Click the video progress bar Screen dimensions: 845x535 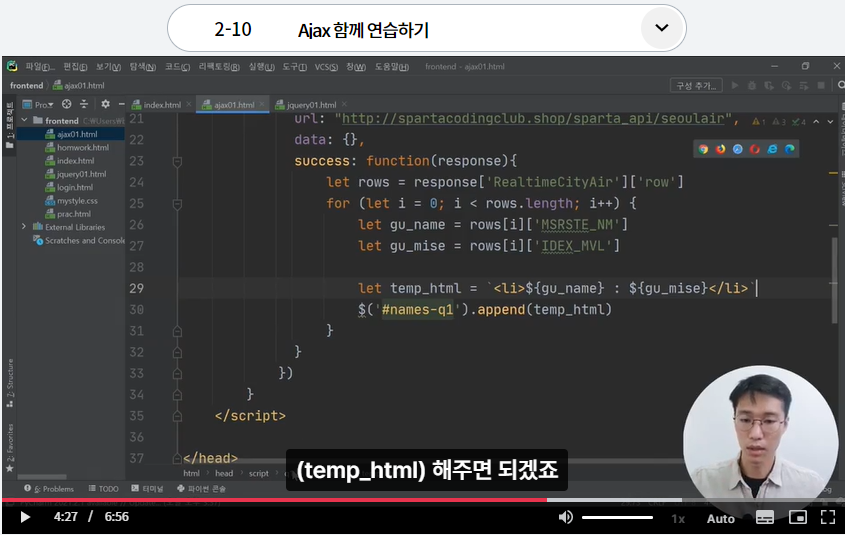point(422,500)
